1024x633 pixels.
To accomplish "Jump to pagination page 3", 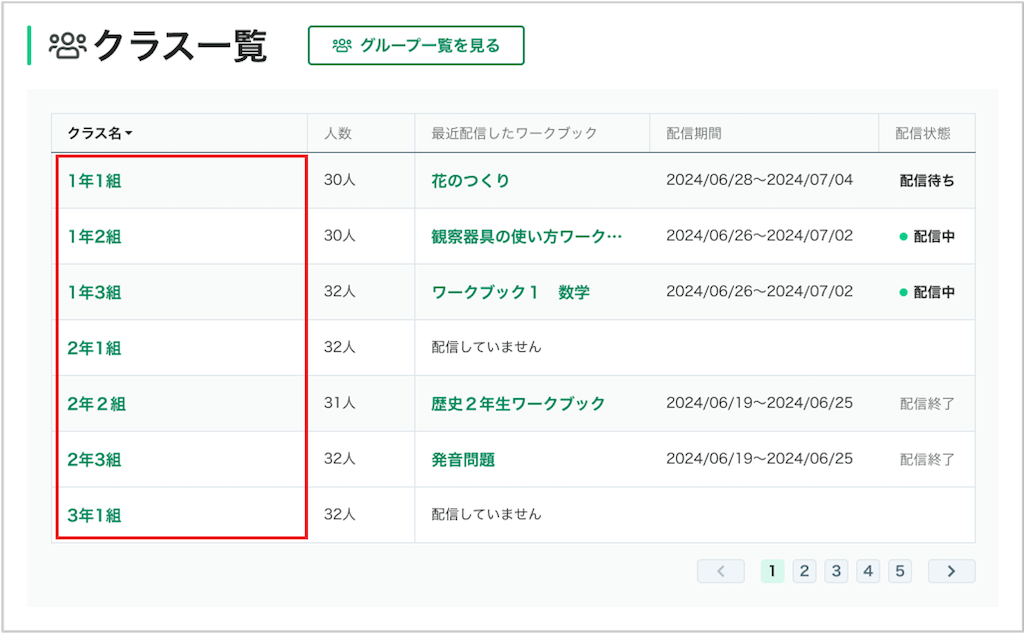I will point(837,571).
